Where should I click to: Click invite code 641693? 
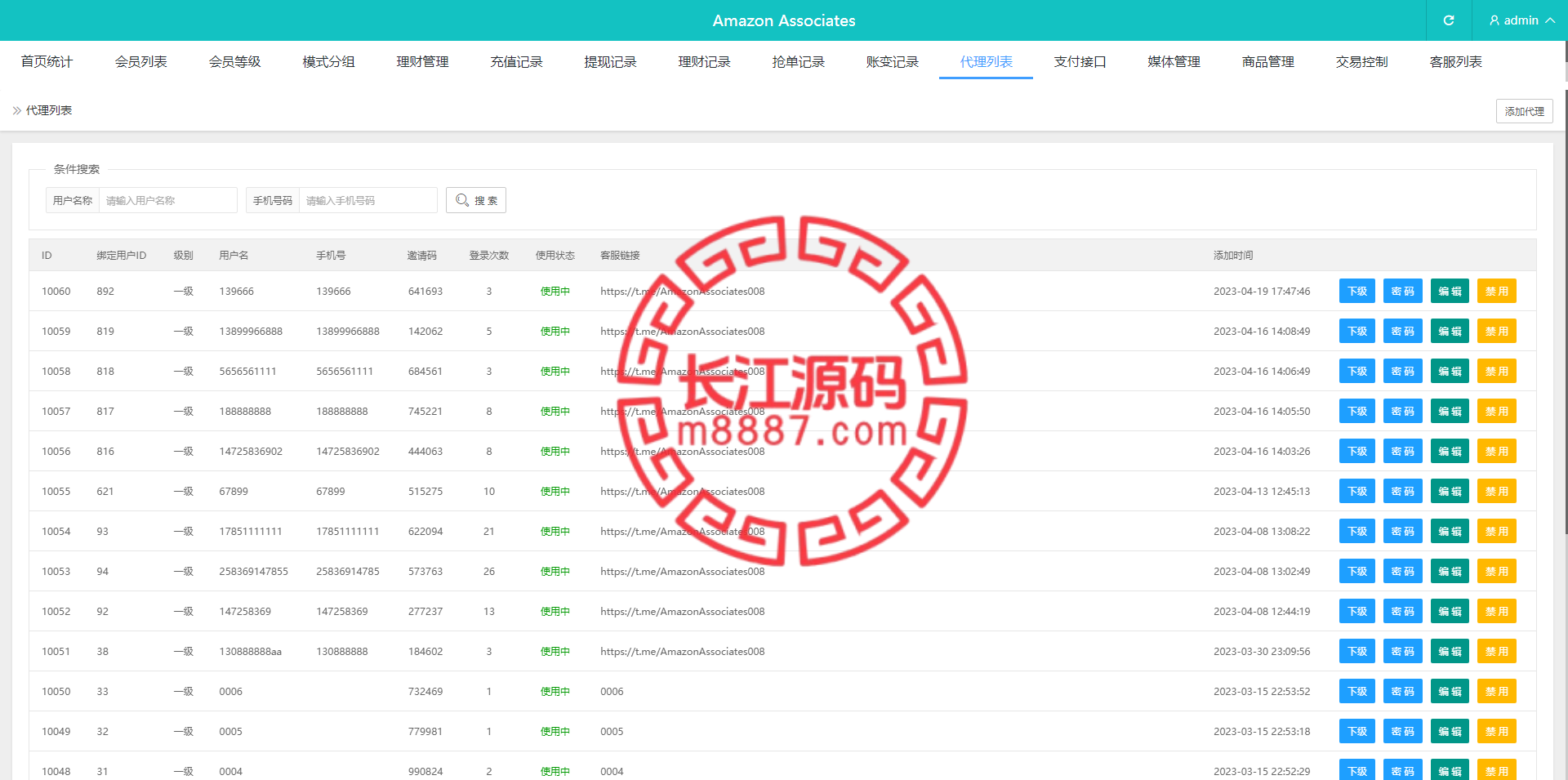click(x=425, y=292)
